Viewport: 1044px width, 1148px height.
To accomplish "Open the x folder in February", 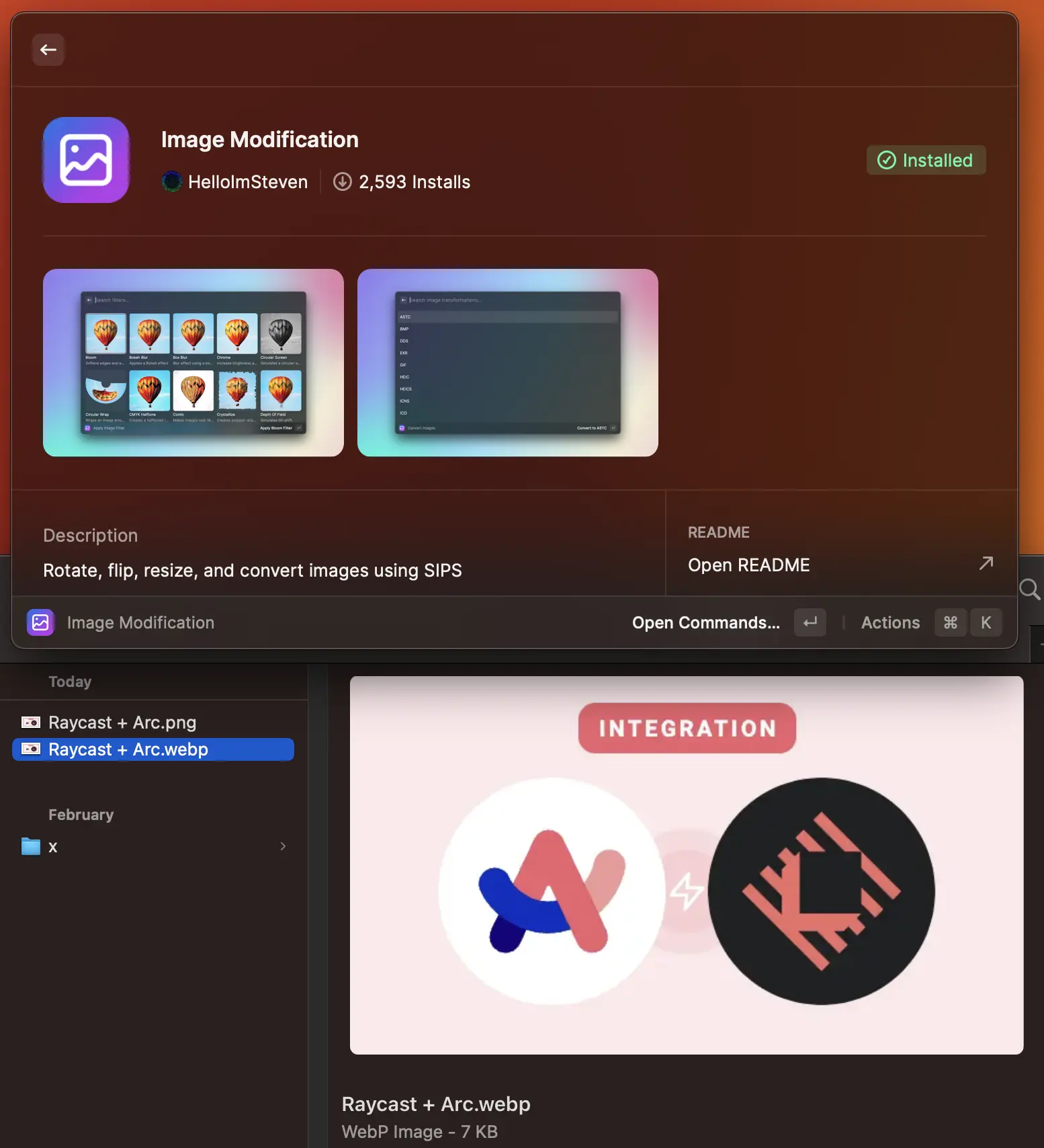I will 52,847.
